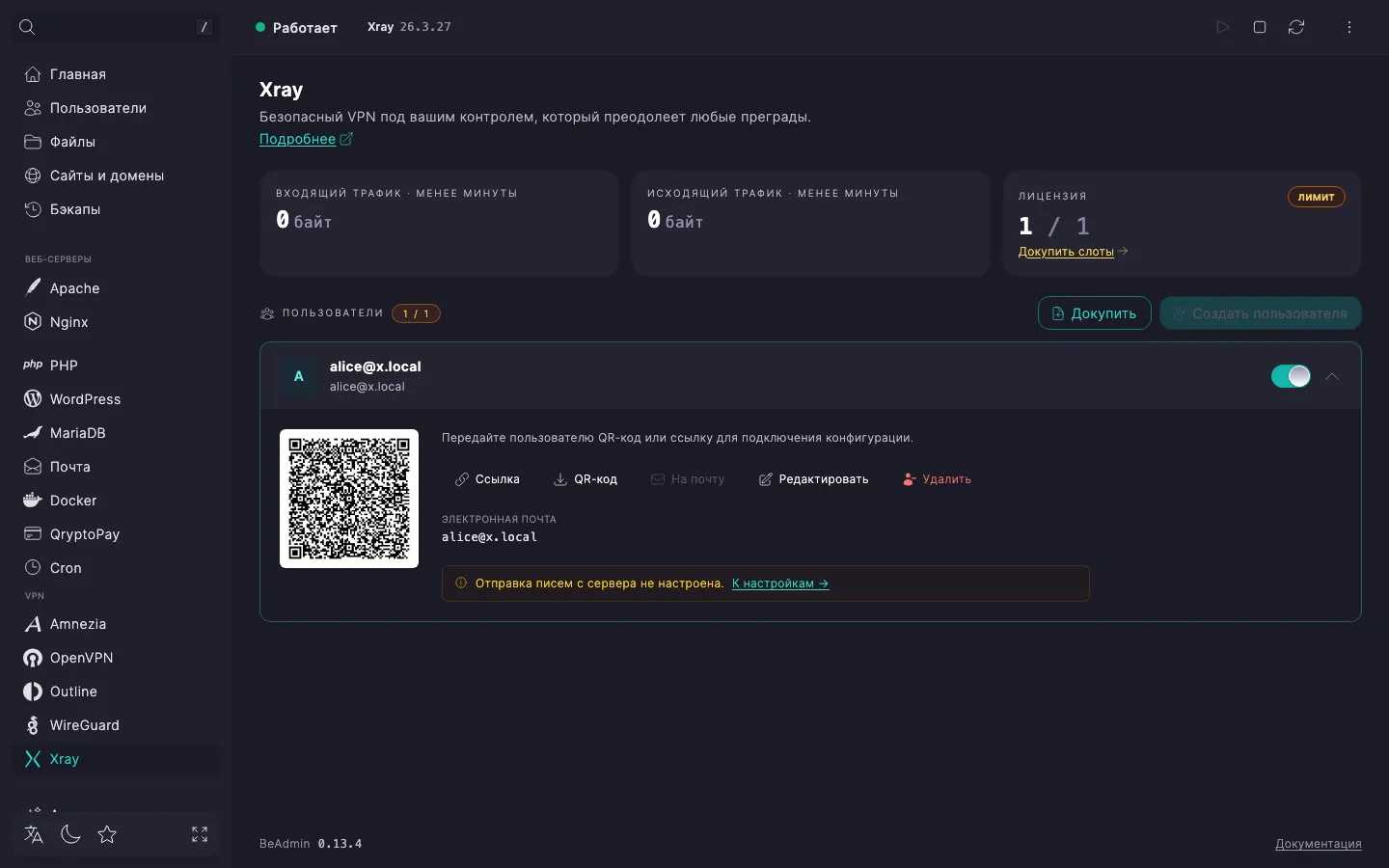Collapse the alice@x.local user card
1389x868 pixels.
coord(1332,376)
